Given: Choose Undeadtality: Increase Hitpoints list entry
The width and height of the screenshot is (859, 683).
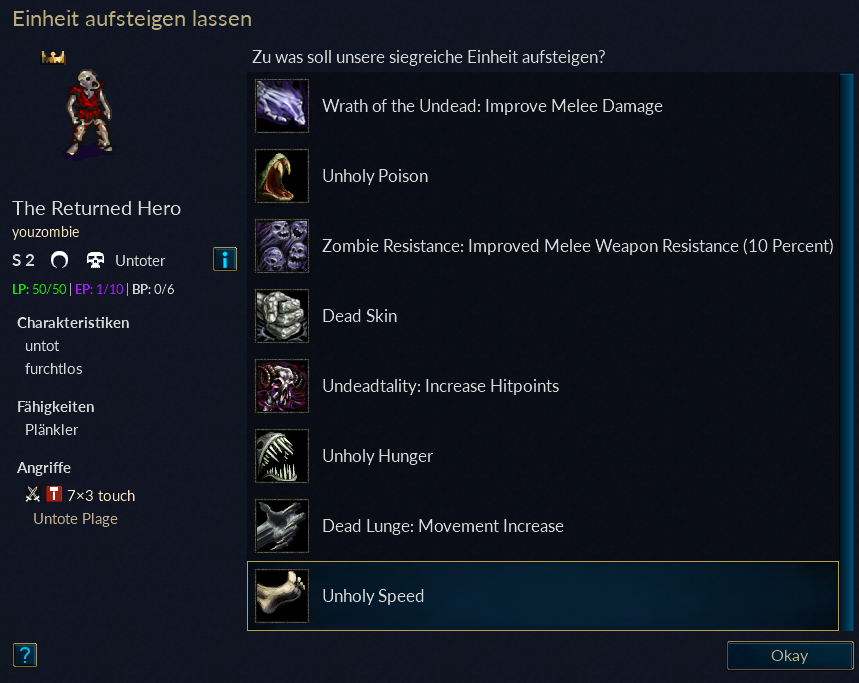Looking at the screenshot, I should [x=543, y=386].
